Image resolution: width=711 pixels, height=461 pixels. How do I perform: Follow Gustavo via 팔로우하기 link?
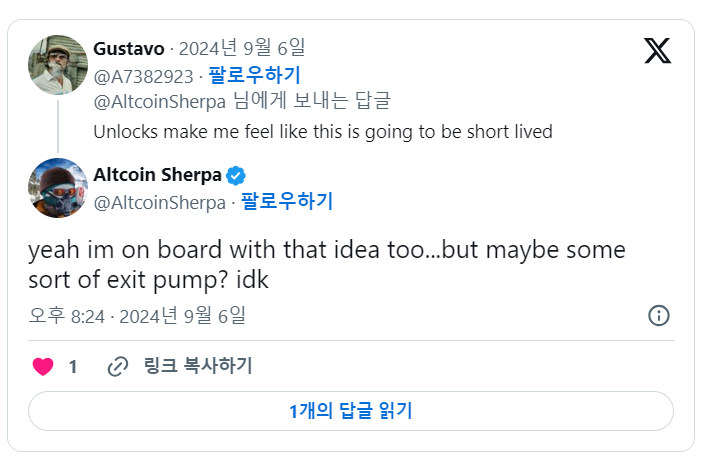tap(254, 74)
